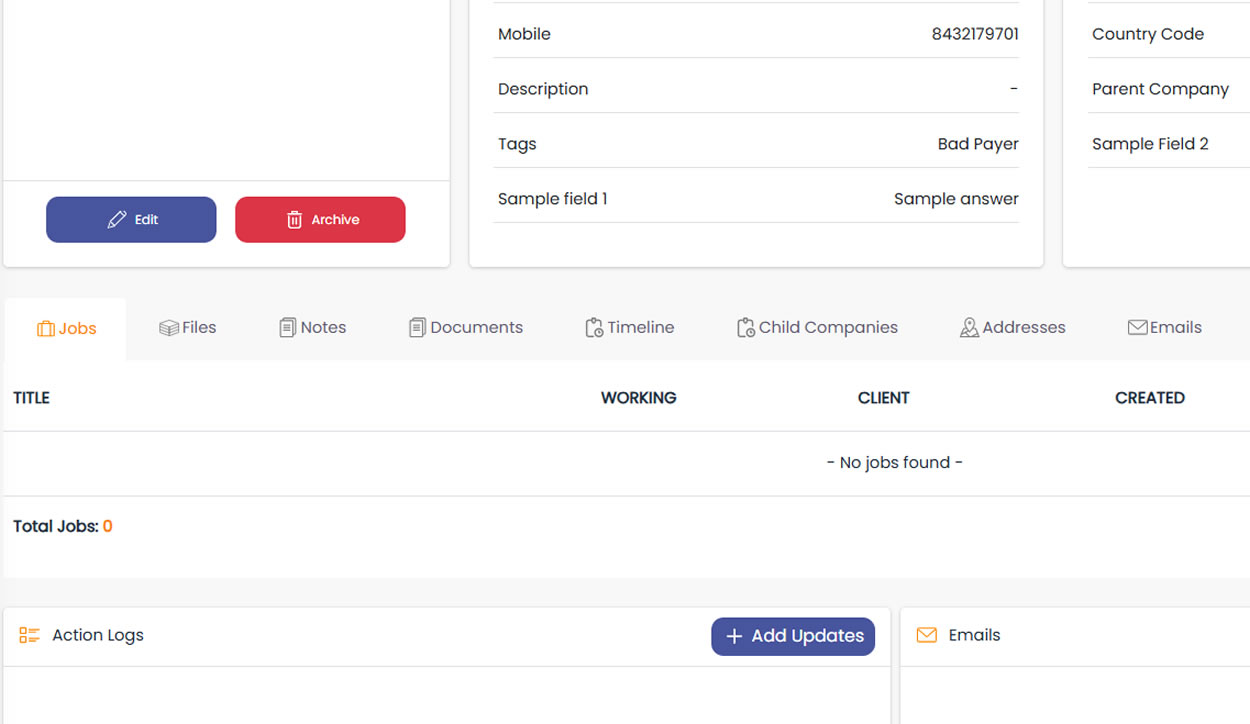Screen dimensions: 1250x724
Task: Click the Total Jobs count
Action: (107, 527)
